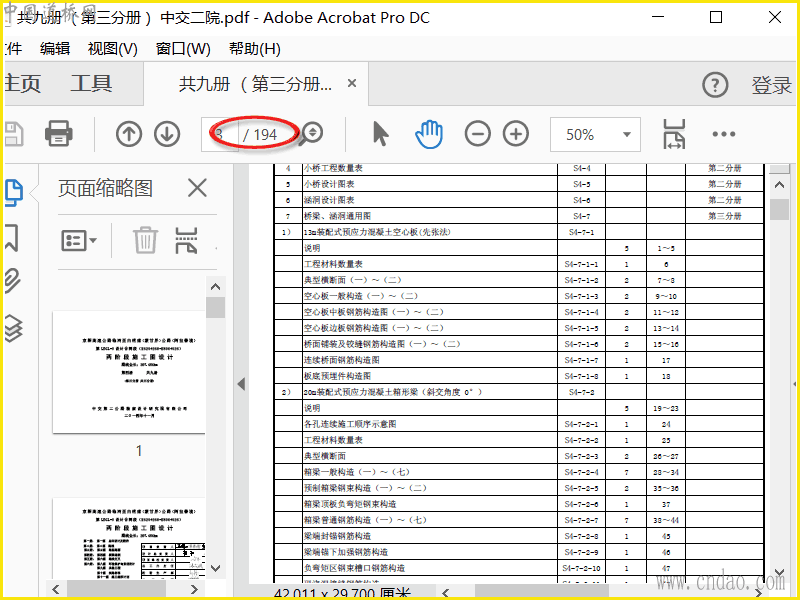
Task: Click the document scroll down arrow
Action: coord(779,572)
